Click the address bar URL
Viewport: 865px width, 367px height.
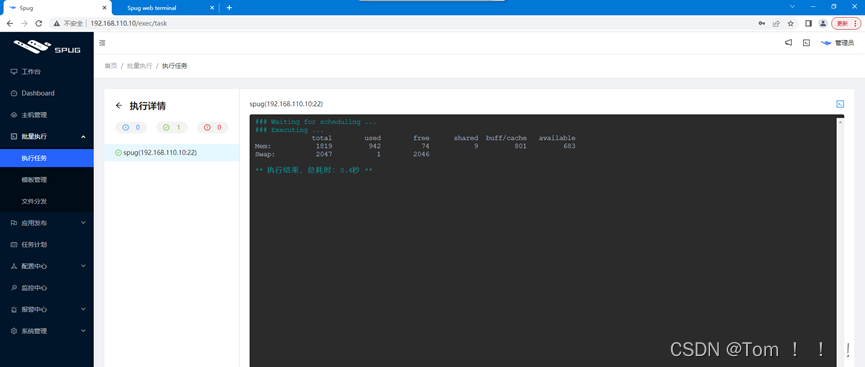click(129, 23)
